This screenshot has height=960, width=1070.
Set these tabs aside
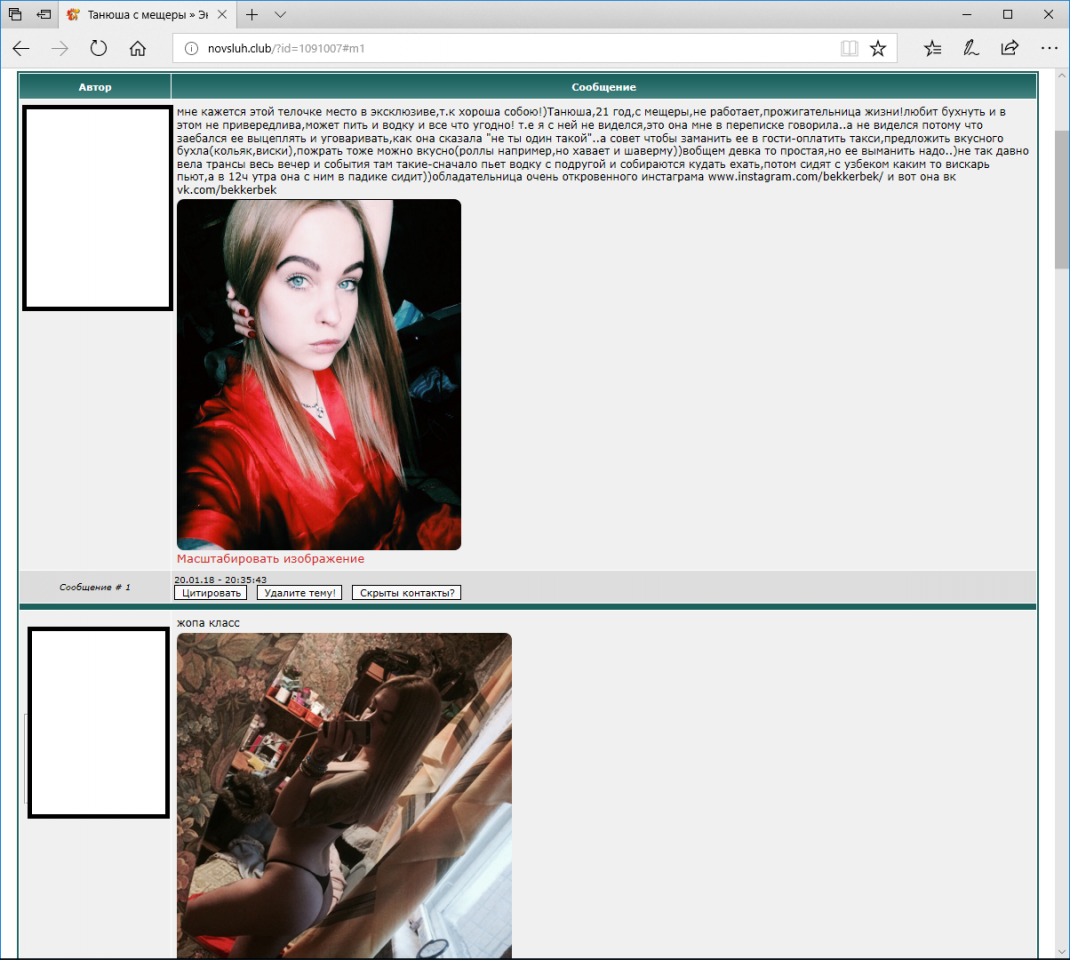44,15
